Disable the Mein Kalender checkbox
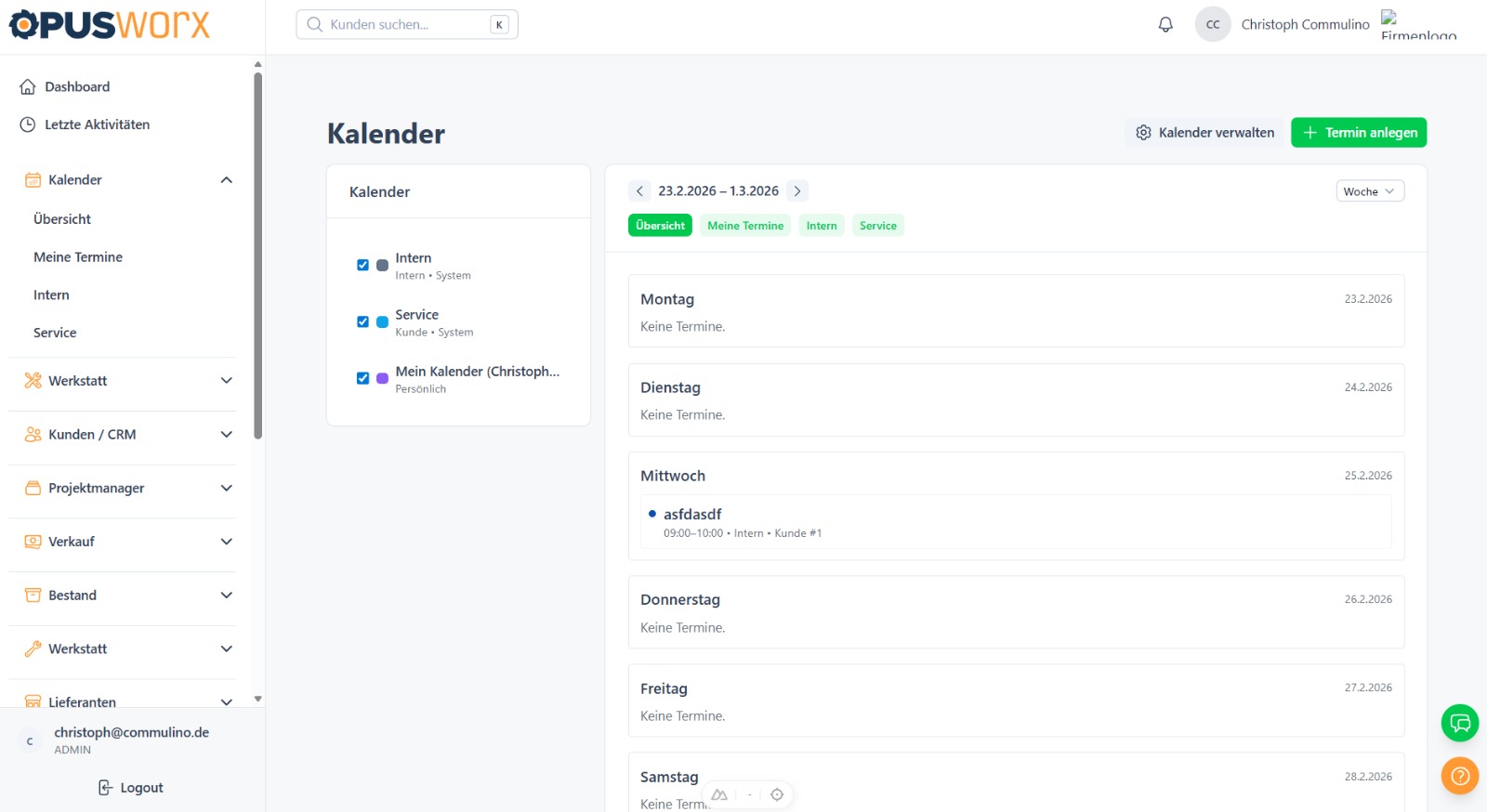Viewport: 1487px width, 812px height. click(362, 378)
